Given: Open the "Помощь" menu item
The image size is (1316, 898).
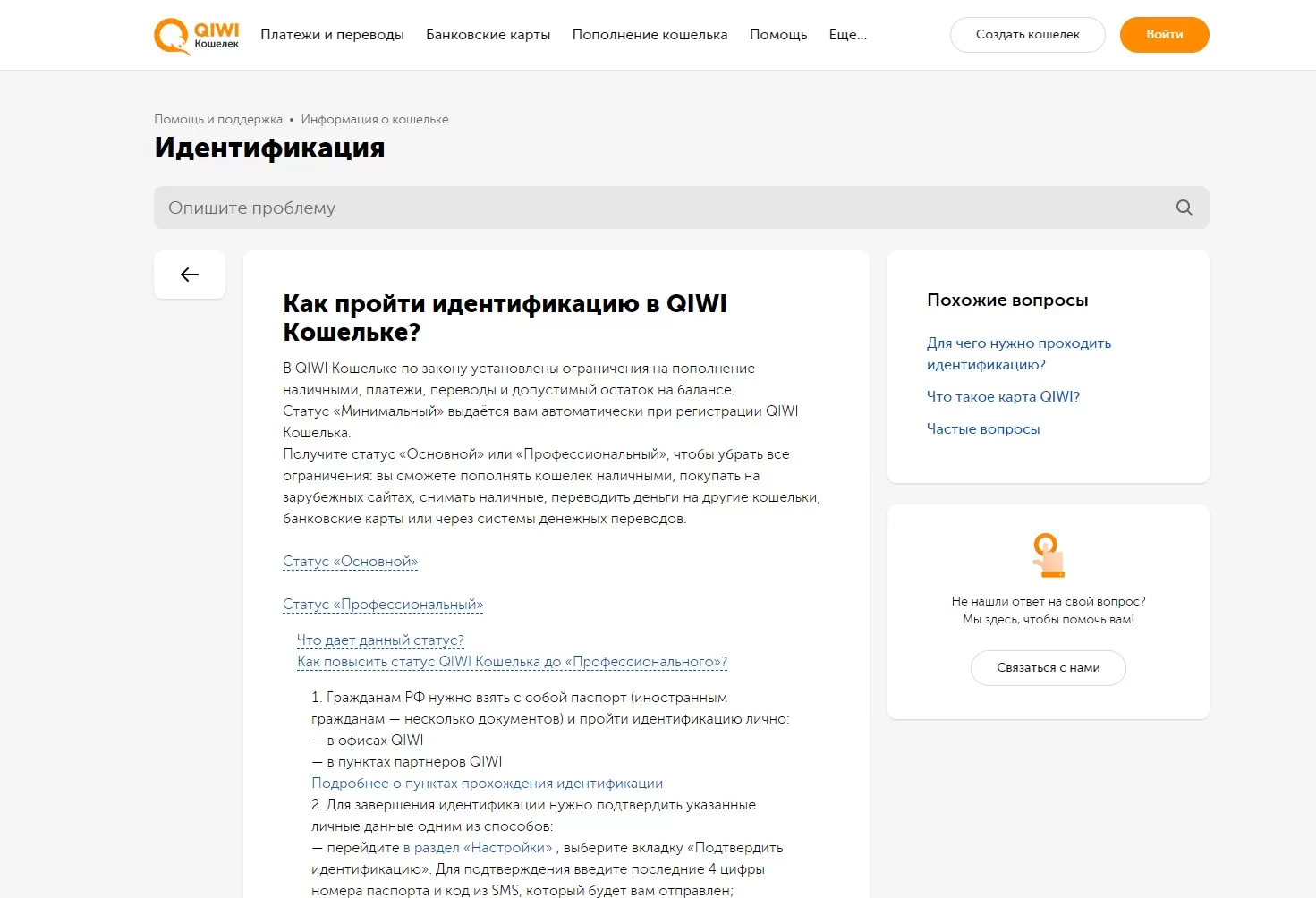Looking at the screenshot, I should (x=777, y=34).
